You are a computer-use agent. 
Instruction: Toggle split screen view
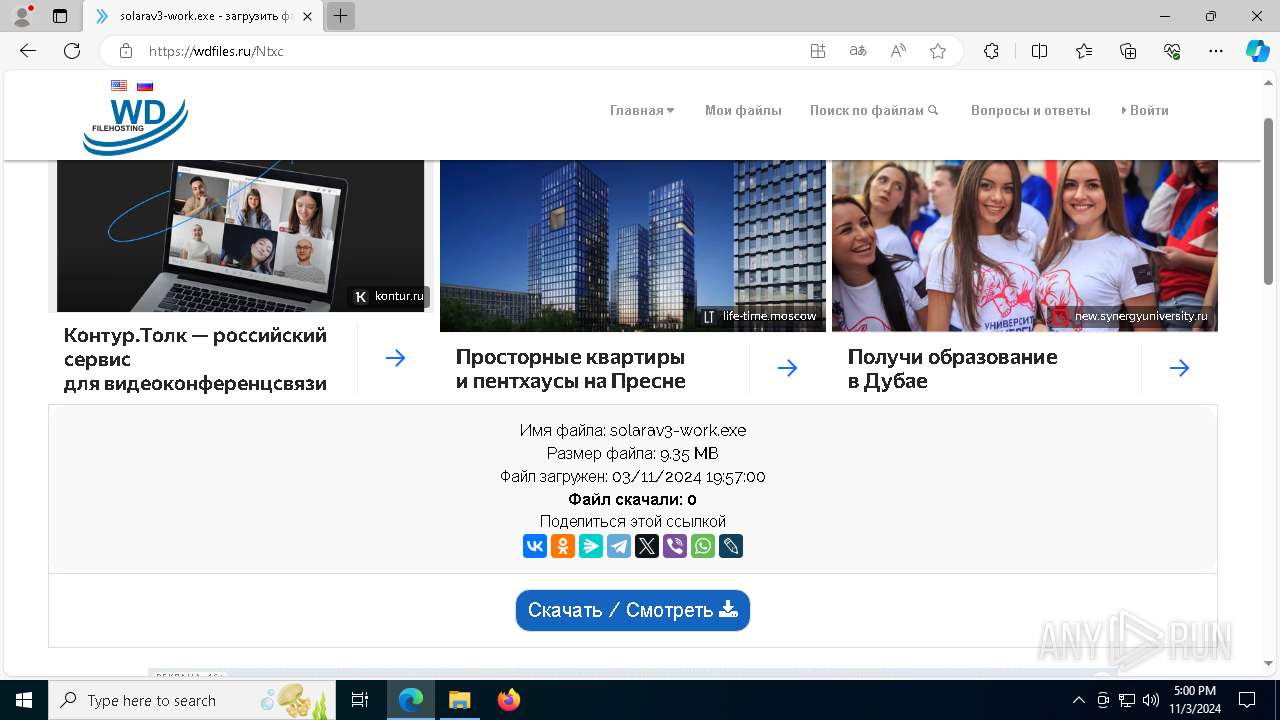tap(1039, 51)
